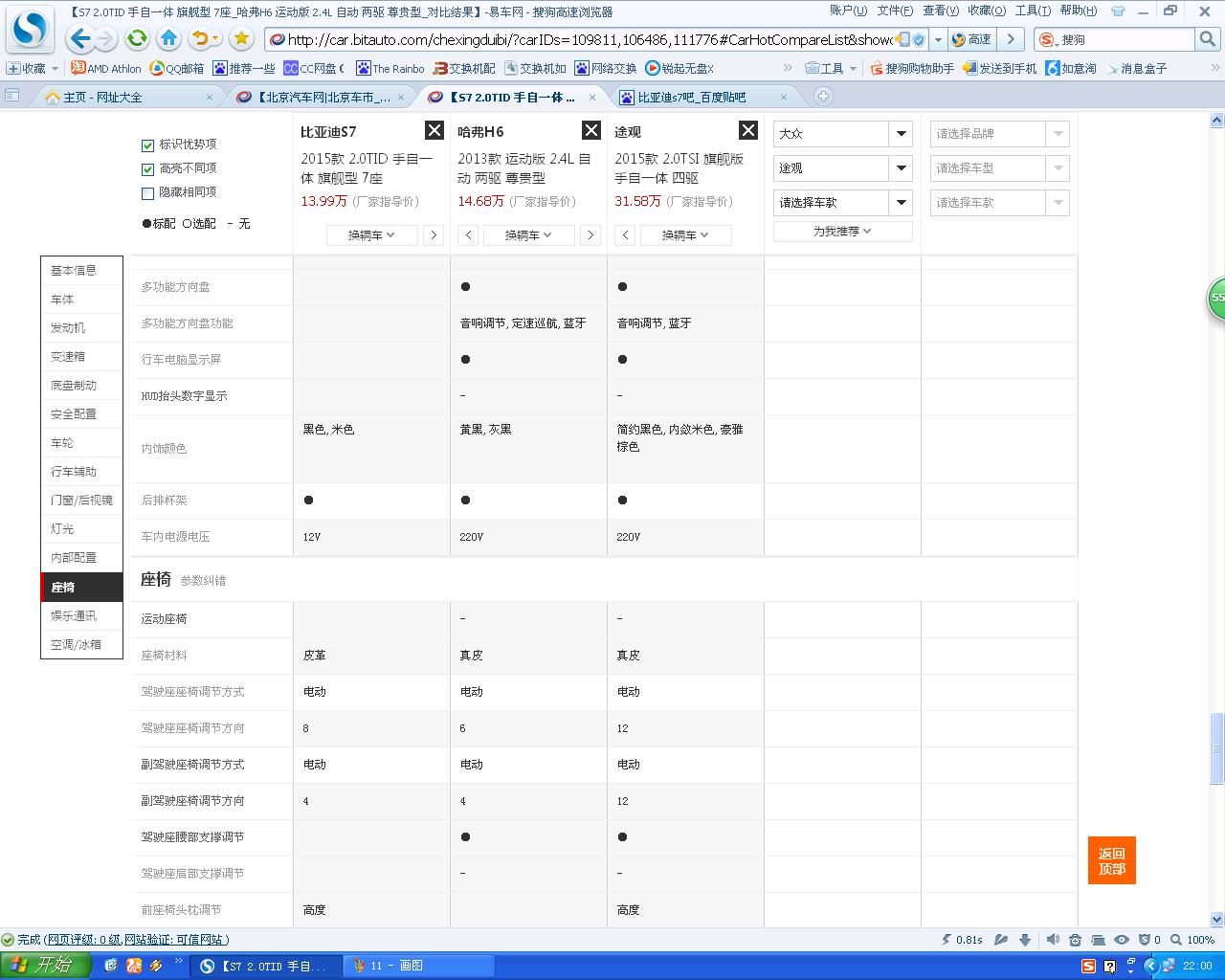Go back with the browser back arrow
The image size is (1225, 980).
(80, 39)
